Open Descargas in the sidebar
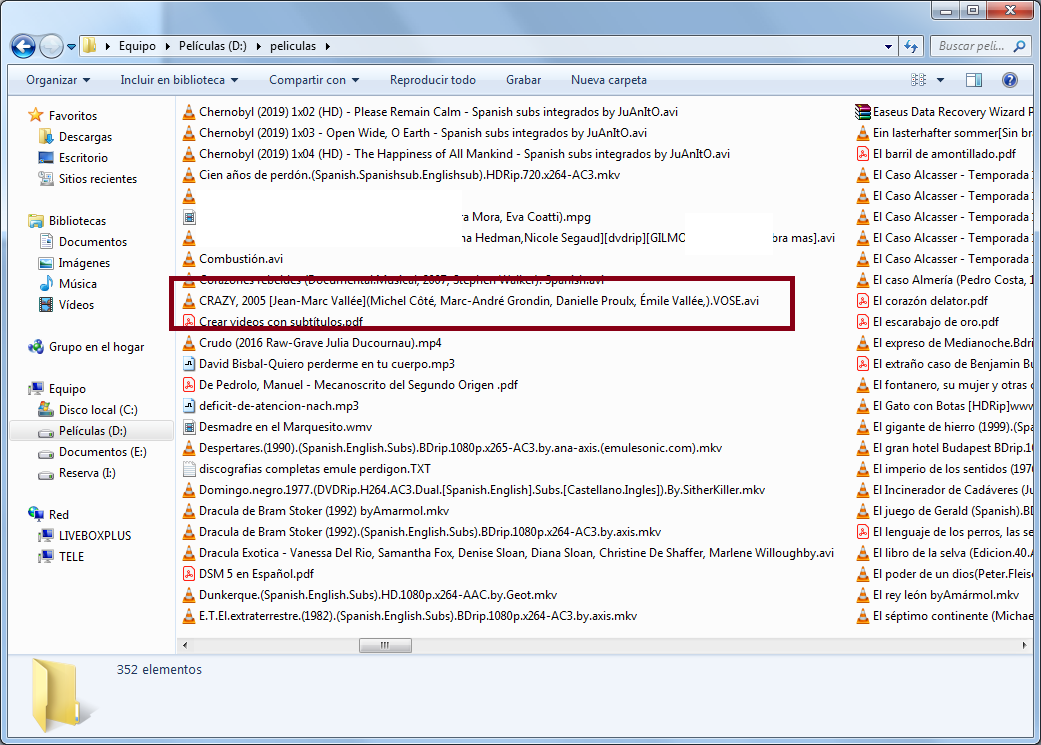The width and height of the screenshot is (1041, 745). pos(85,137)
